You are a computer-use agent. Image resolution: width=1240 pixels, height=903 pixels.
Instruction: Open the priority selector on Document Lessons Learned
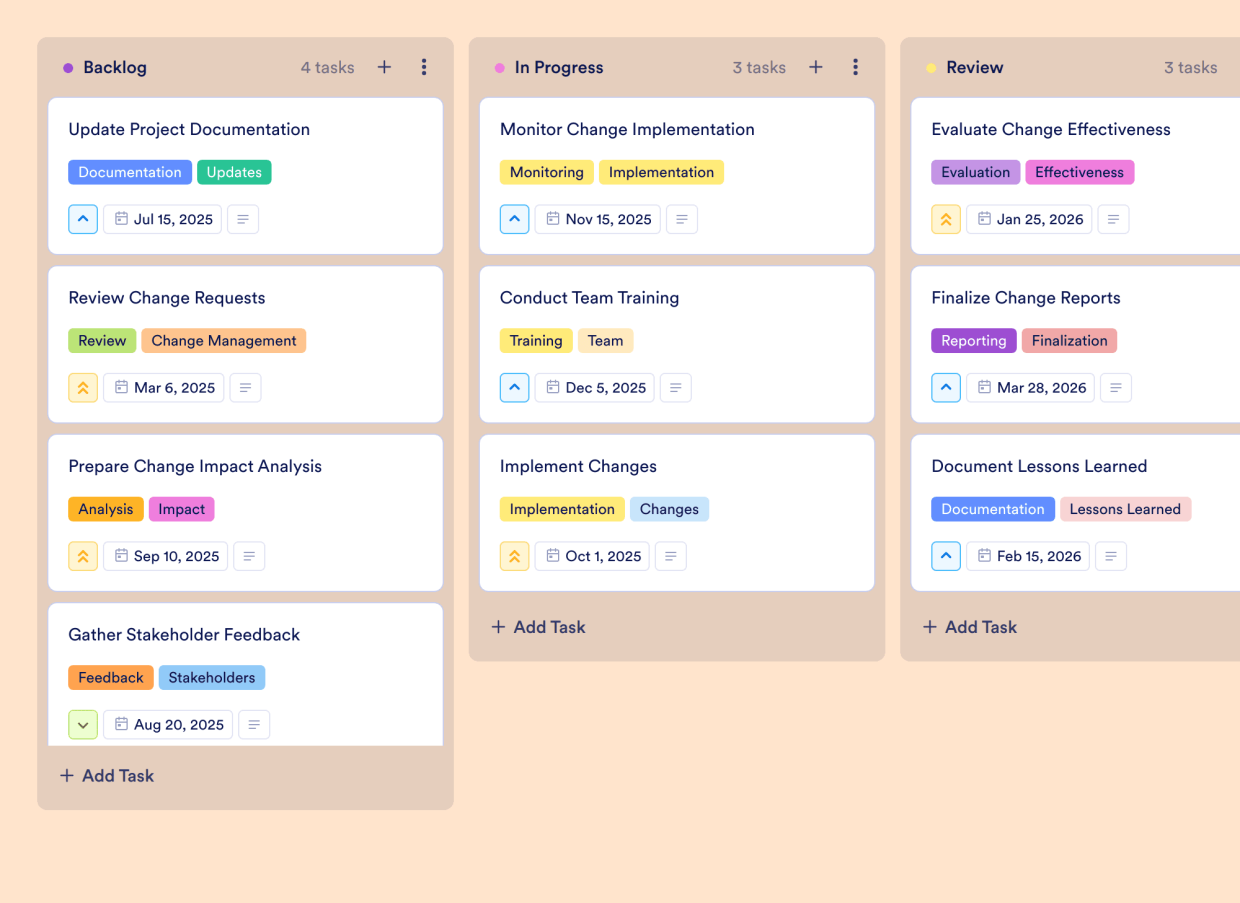tap(946, 555)
